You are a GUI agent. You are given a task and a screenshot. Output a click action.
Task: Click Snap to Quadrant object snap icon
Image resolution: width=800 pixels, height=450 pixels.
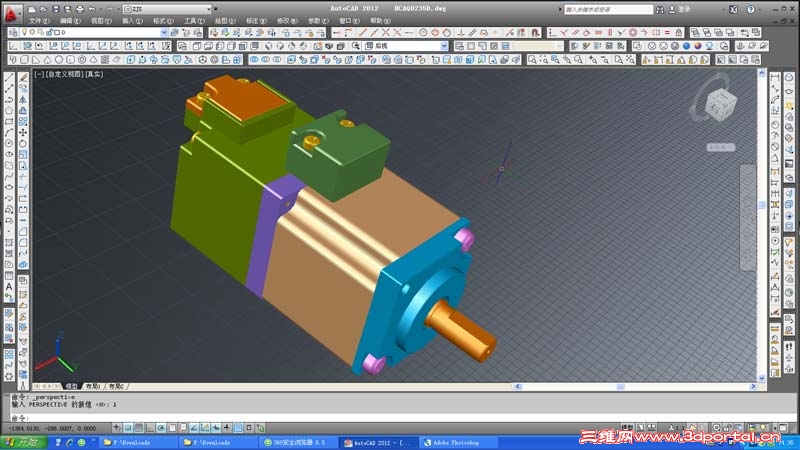point(435,33)
